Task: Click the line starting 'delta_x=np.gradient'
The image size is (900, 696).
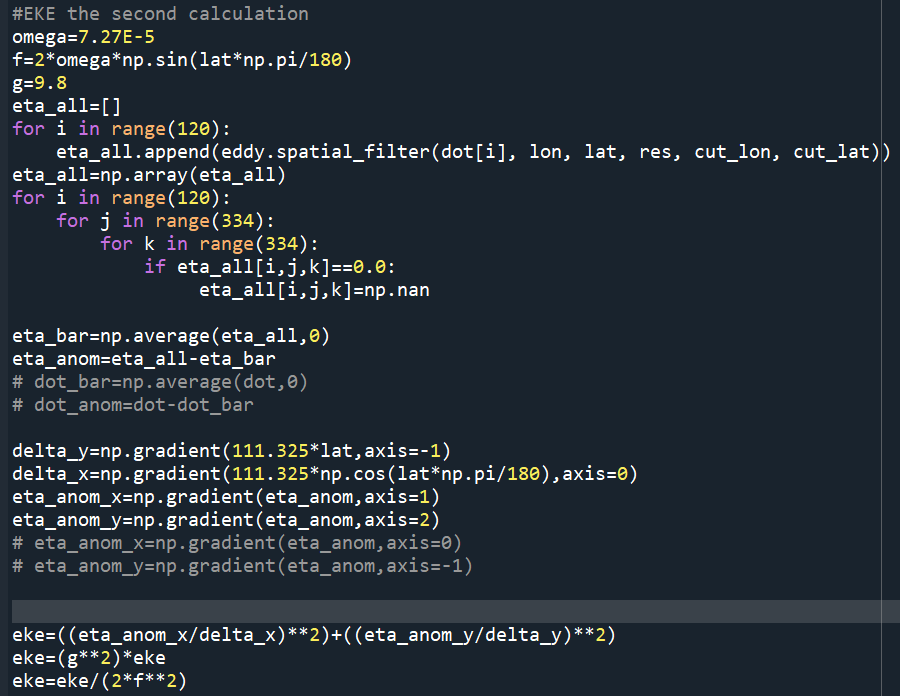Action: (325, 473)
